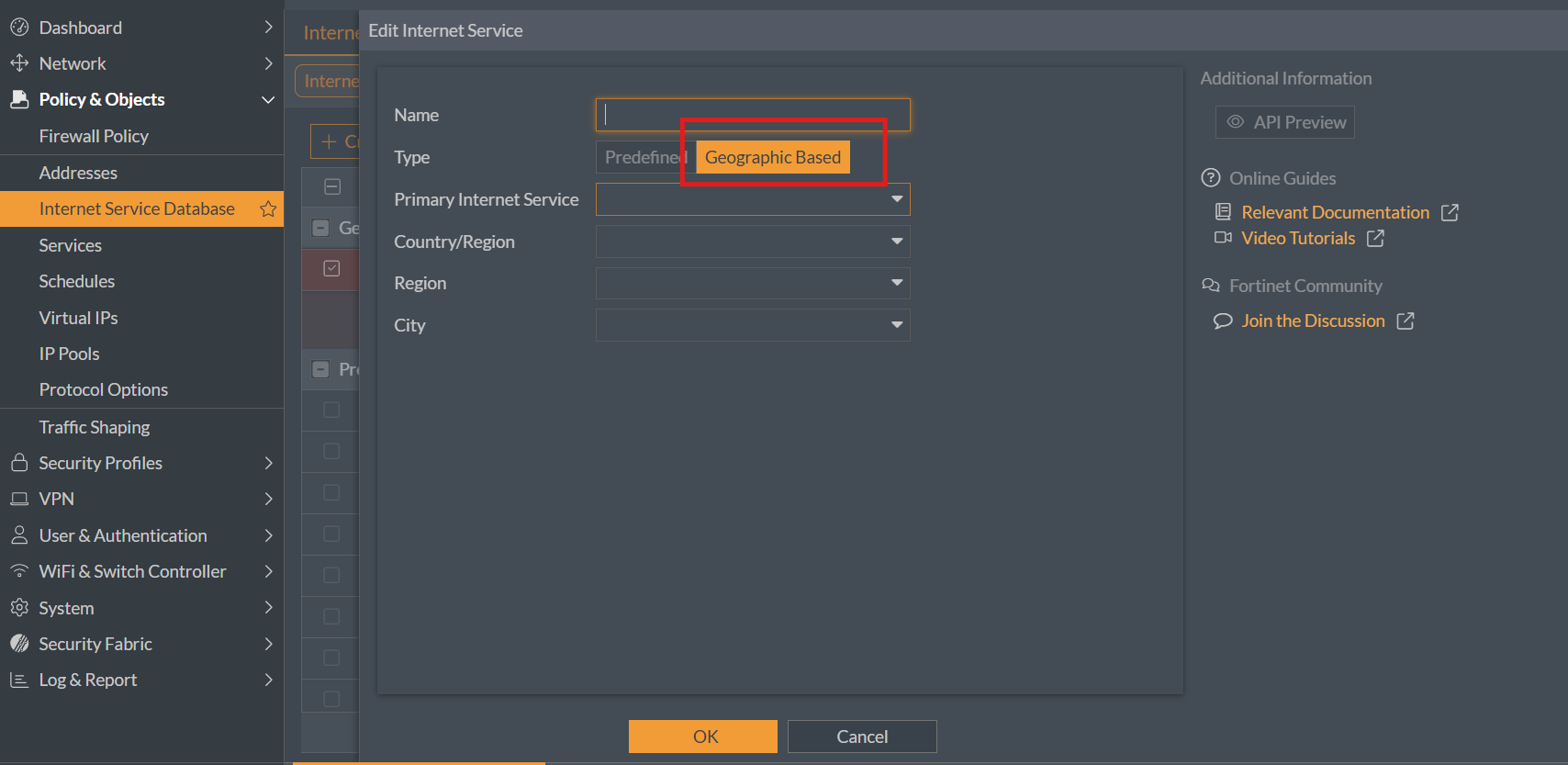The image size is (1568, 765).
Task: Open the Relevant Documentation link
Action: [1335, 212]
